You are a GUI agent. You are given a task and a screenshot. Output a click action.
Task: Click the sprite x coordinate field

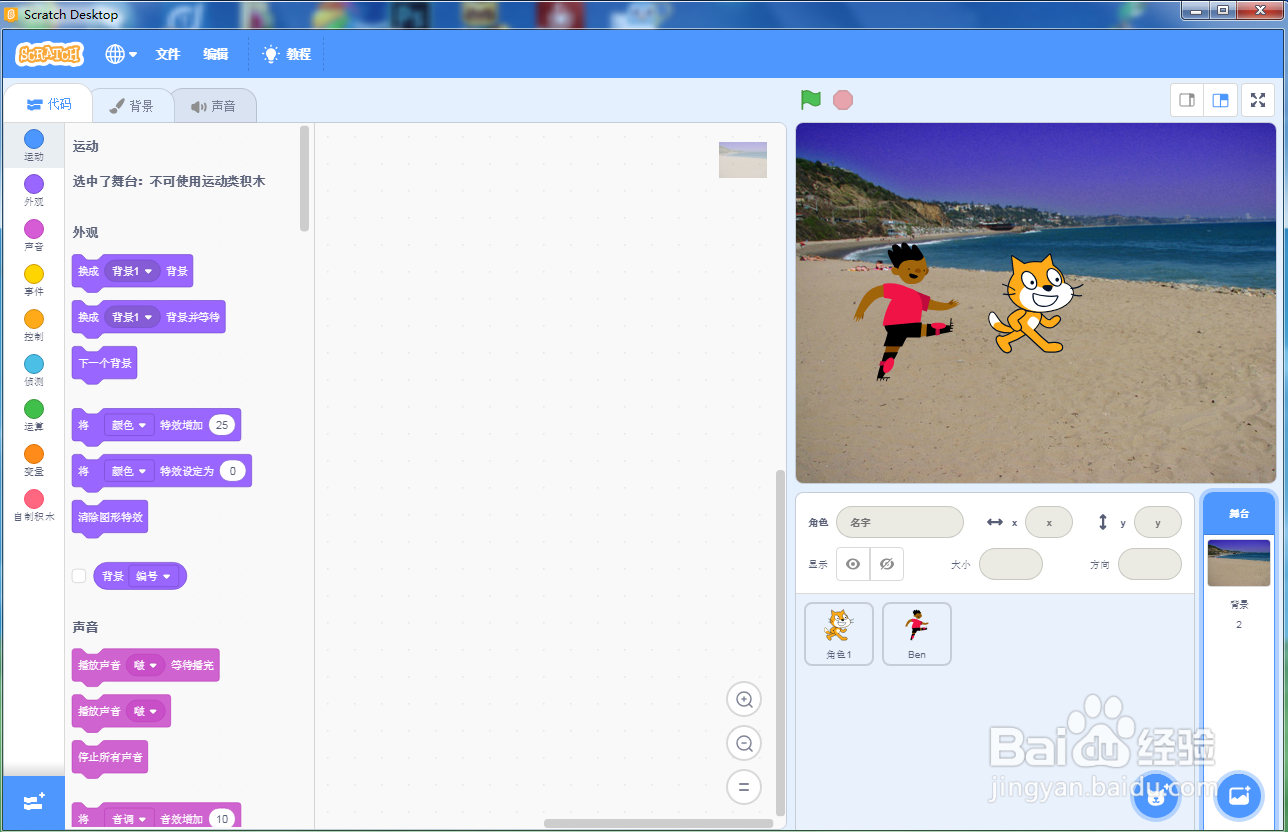coord(1049,522)
